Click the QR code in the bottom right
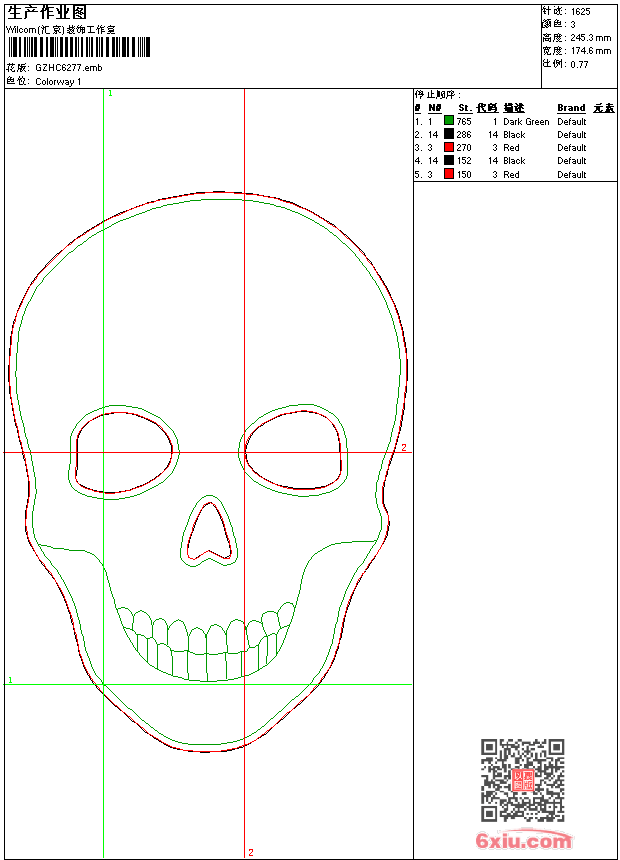Image resolution: width=620 pixels, height=860 pixels. coord(522,780)
